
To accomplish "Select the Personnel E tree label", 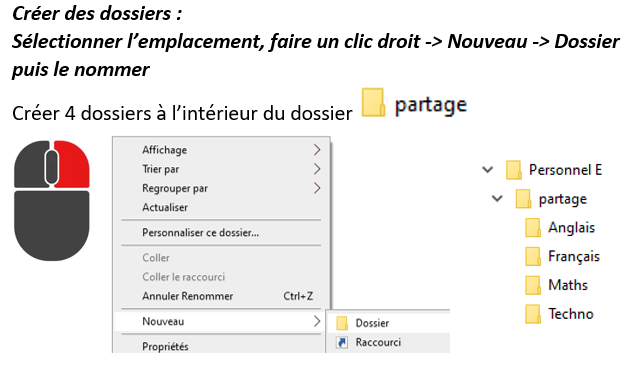I will [565, 170].
